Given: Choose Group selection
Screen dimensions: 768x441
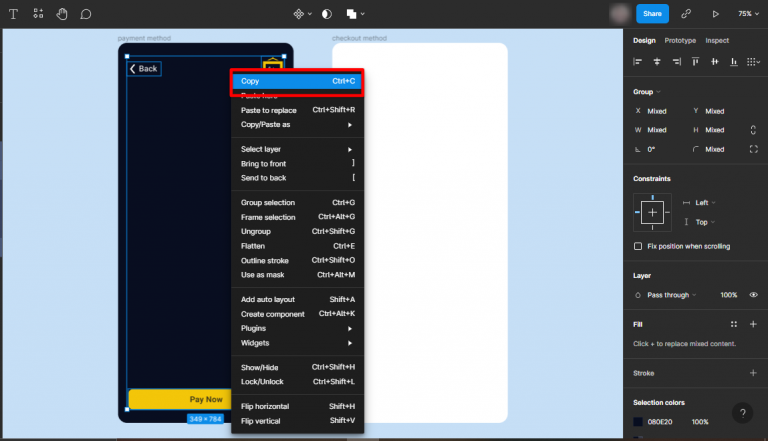Looking at the screenshot, I should pyautogui.click(x=297, y=203).
